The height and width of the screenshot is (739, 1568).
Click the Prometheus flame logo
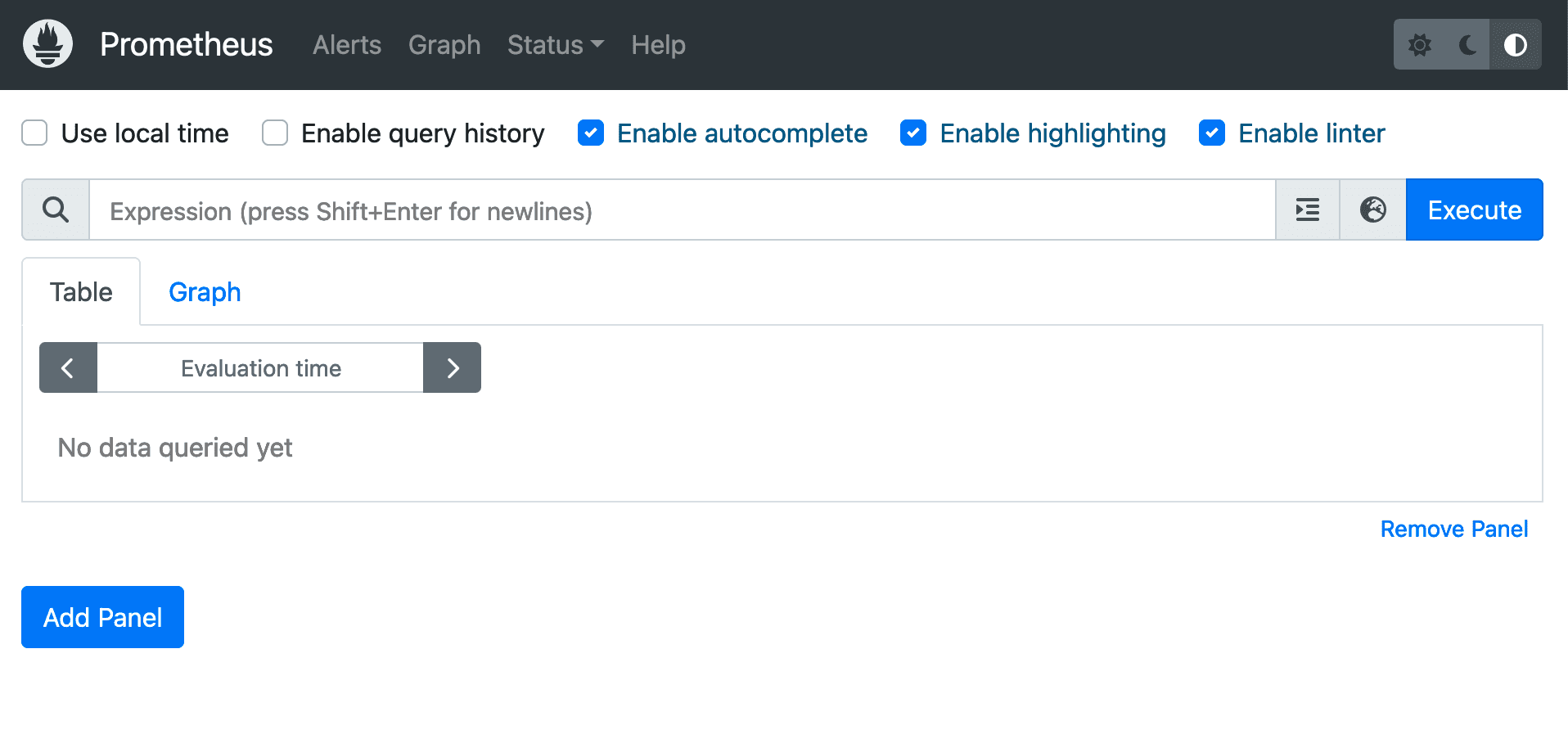(47, 44)
